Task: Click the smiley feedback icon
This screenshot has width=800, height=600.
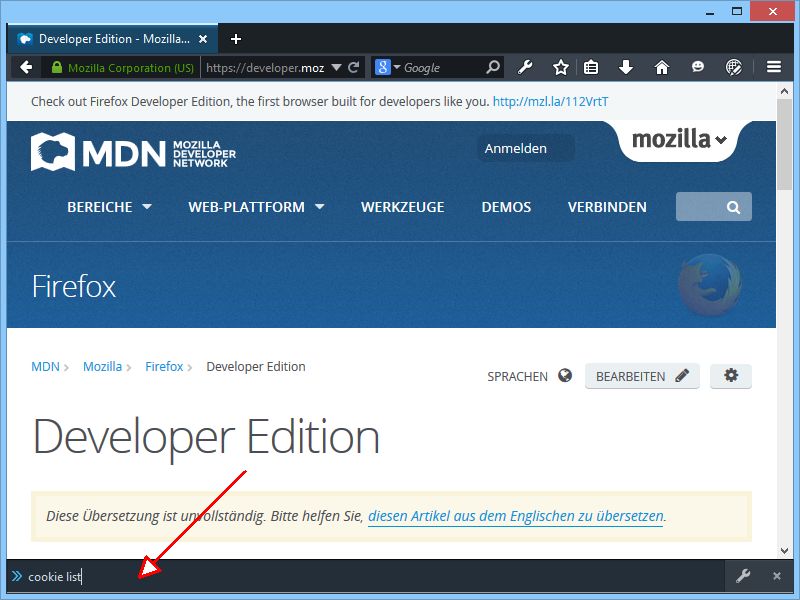Action: (697, 67)
